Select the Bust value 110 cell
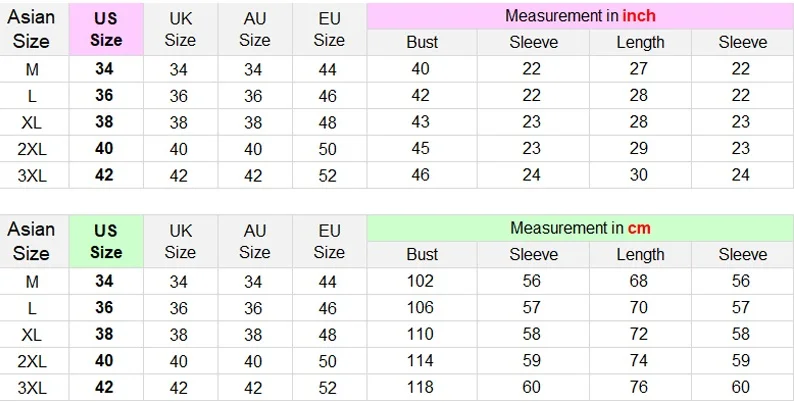 pyautogui.click(x=422, y=335)
